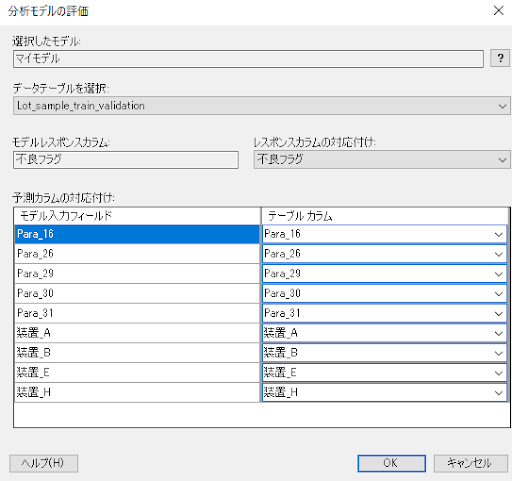
Task: Click the question mark help icon
Action: point(500,59)
